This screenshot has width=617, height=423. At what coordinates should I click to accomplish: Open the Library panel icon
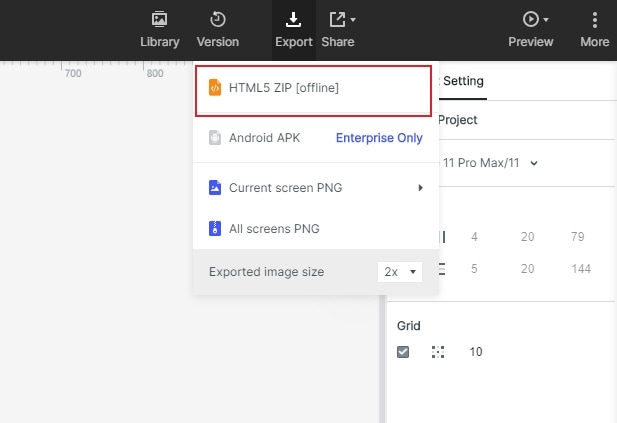[160, 20]
